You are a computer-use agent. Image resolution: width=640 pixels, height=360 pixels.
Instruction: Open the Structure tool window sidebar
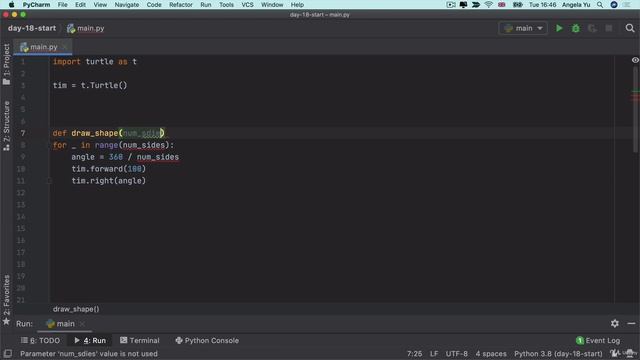6,126
